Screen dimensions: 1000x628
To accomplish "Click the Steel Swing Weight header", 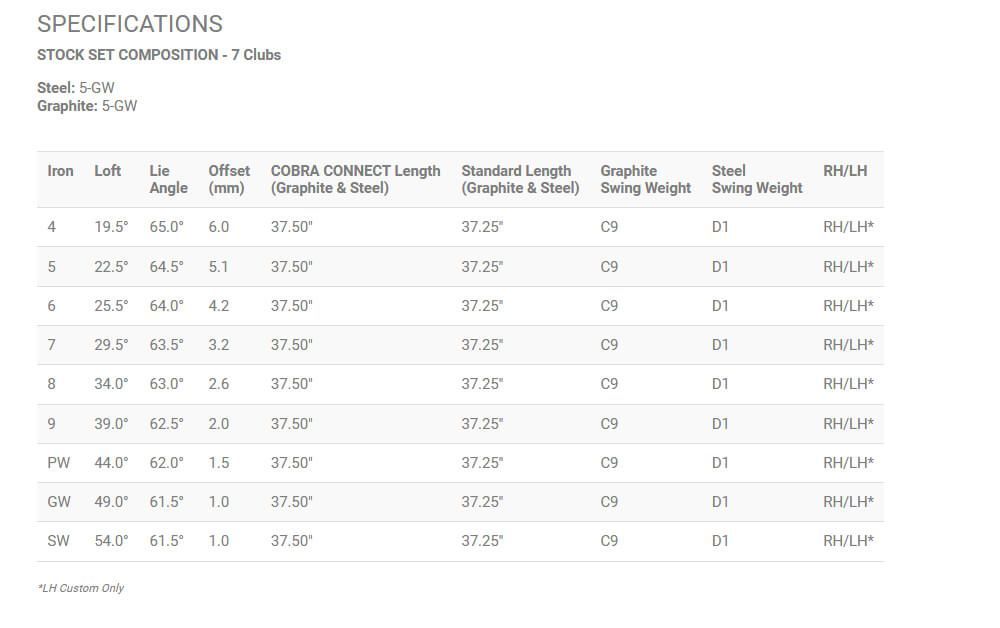I will point(757,179).
